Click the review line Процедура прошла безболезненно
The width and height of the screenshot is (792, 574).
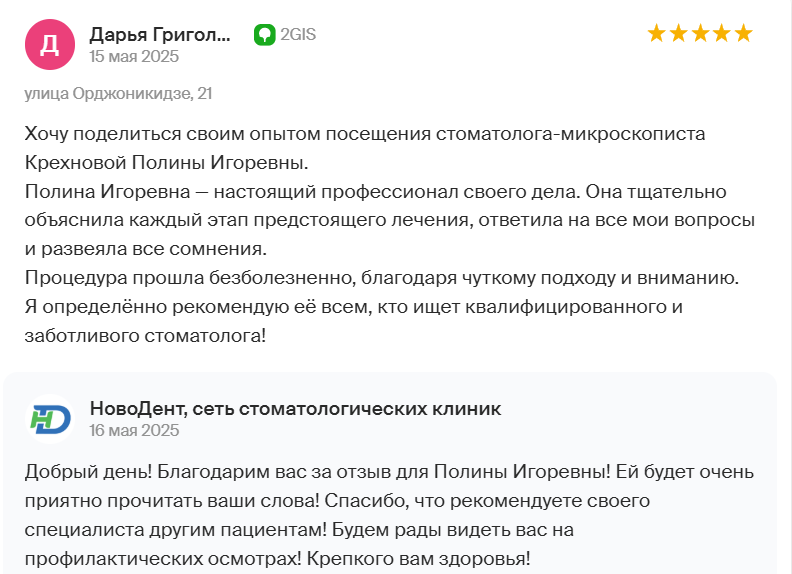[x=381, y=278]
